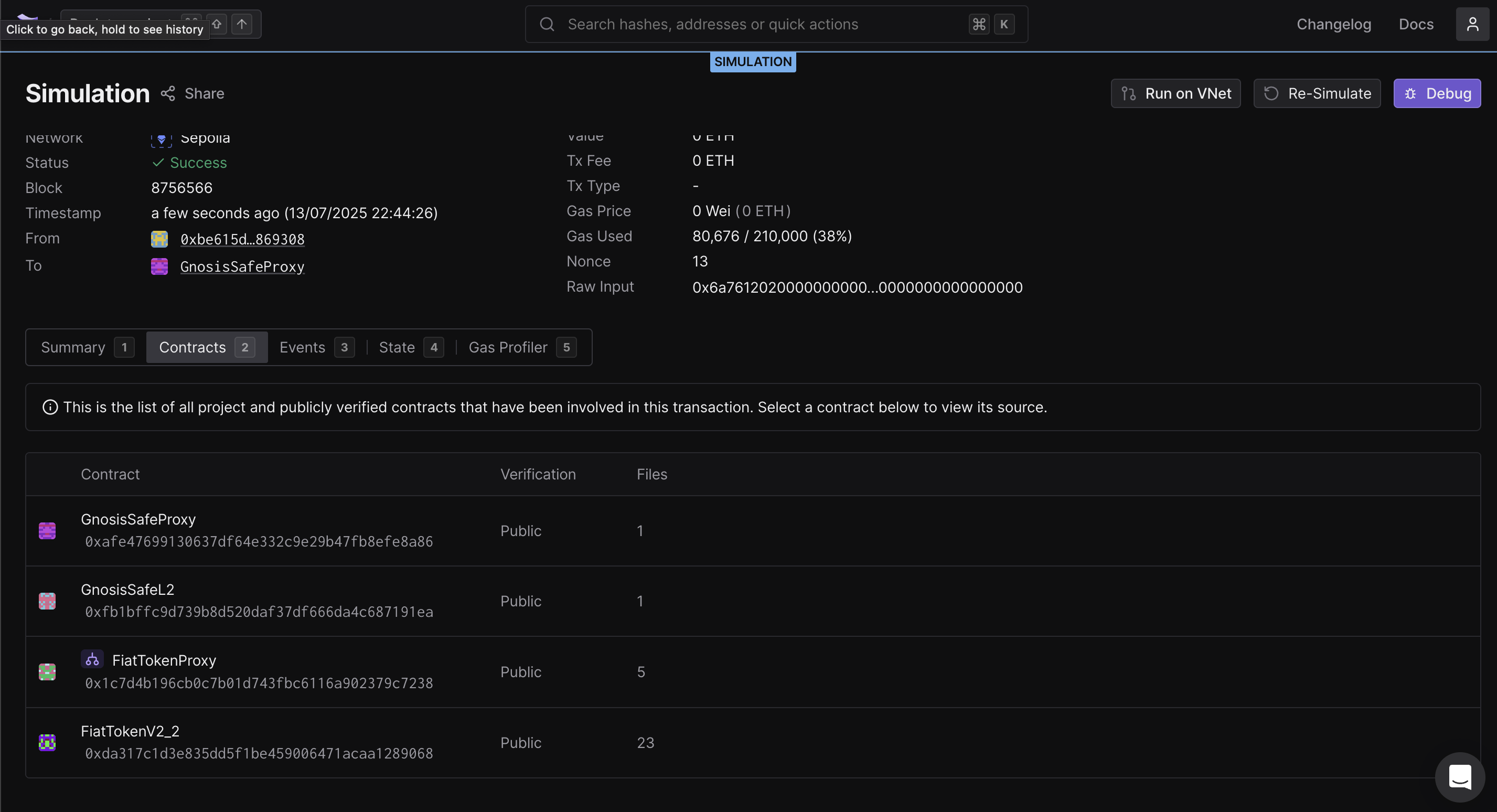1497x812 pixels.
Task: Click Gas Used value 80,676 / 210,000
Action: pyautogui.click(x=772, y=236)
